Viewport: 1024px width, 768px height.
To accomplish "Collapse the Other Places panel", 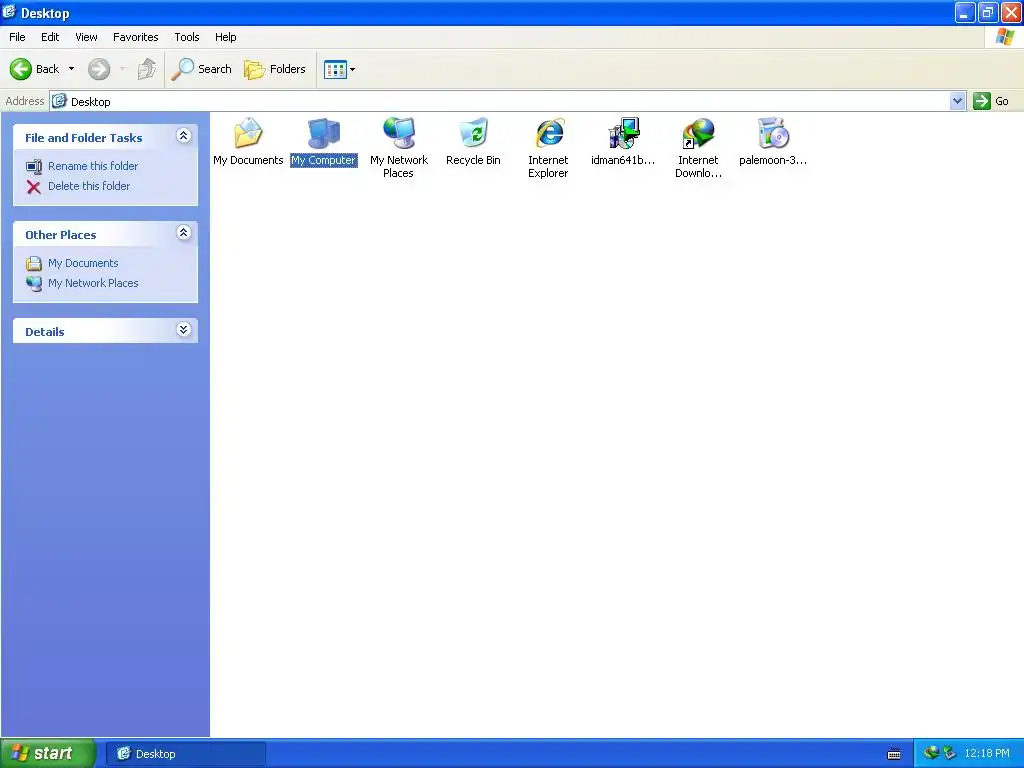I will point(184,233).
